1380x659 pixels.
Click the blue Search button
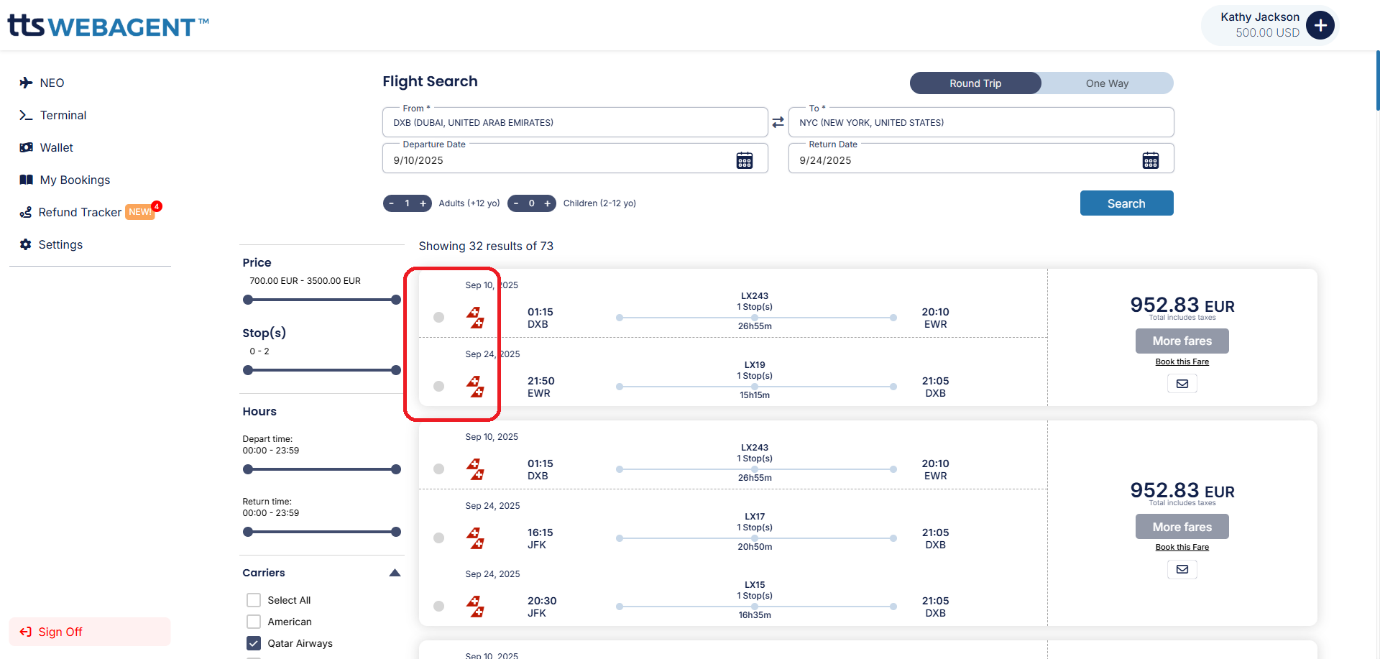click(x=1126, y=203)
